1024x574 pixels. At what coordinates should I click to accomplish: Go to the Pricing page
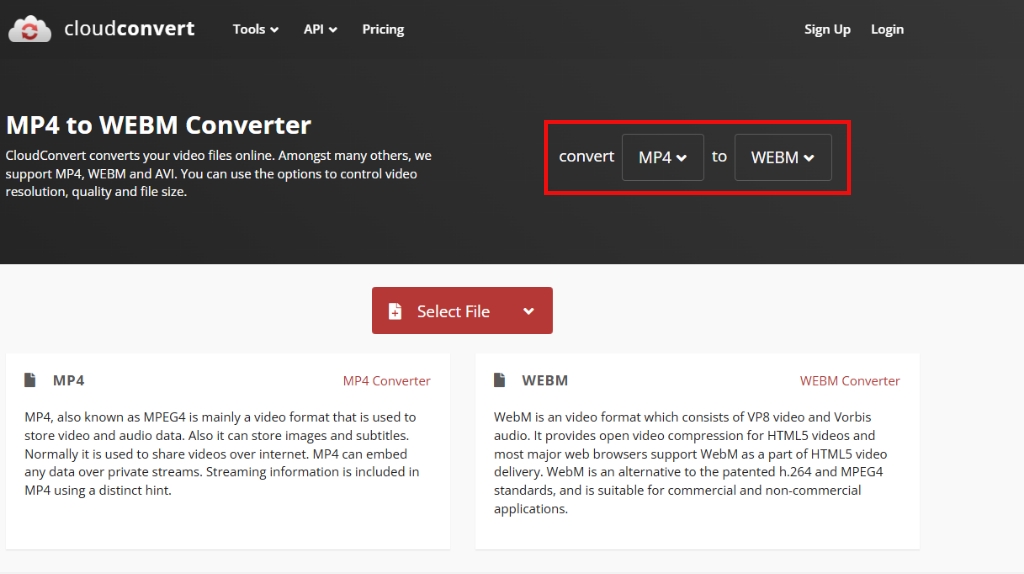pos(383,29)
